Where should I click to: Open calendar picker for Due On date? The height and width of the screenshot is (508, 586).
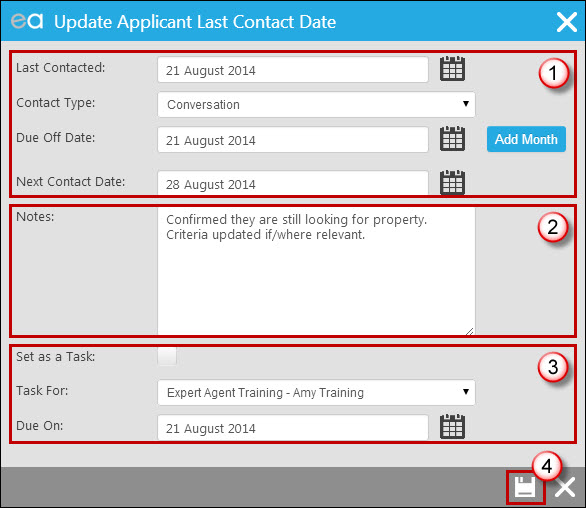(x=452, y=427)
